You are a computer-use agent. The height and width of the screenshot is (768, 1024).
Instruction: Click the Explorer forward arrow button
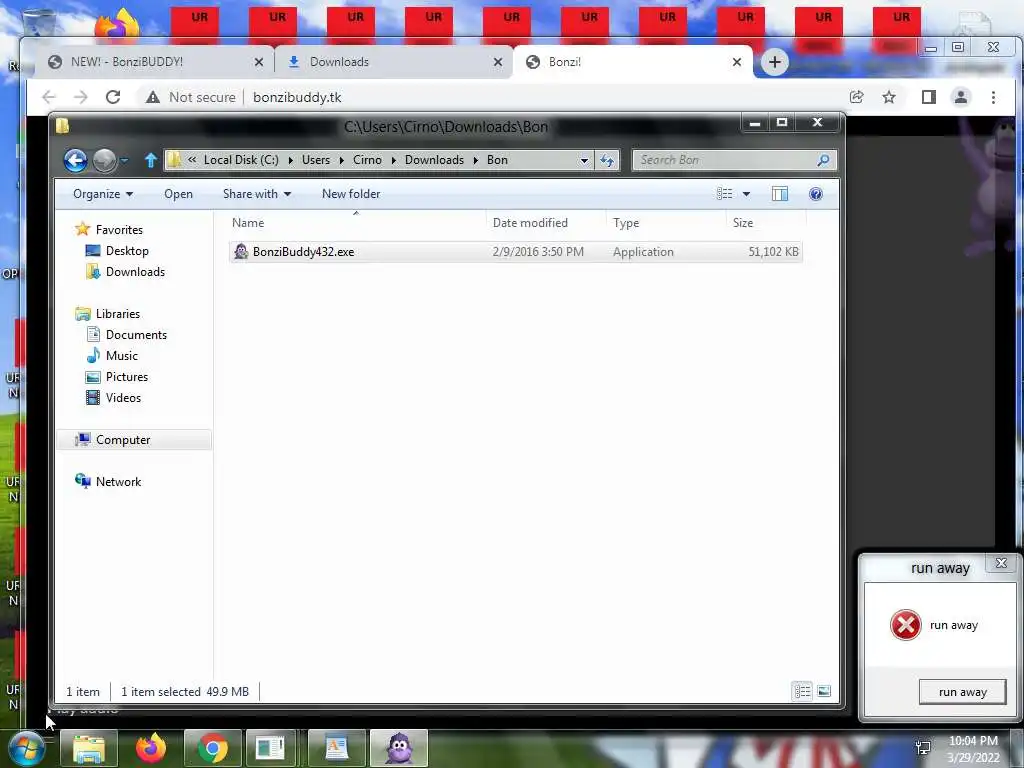tap(104, 160)
